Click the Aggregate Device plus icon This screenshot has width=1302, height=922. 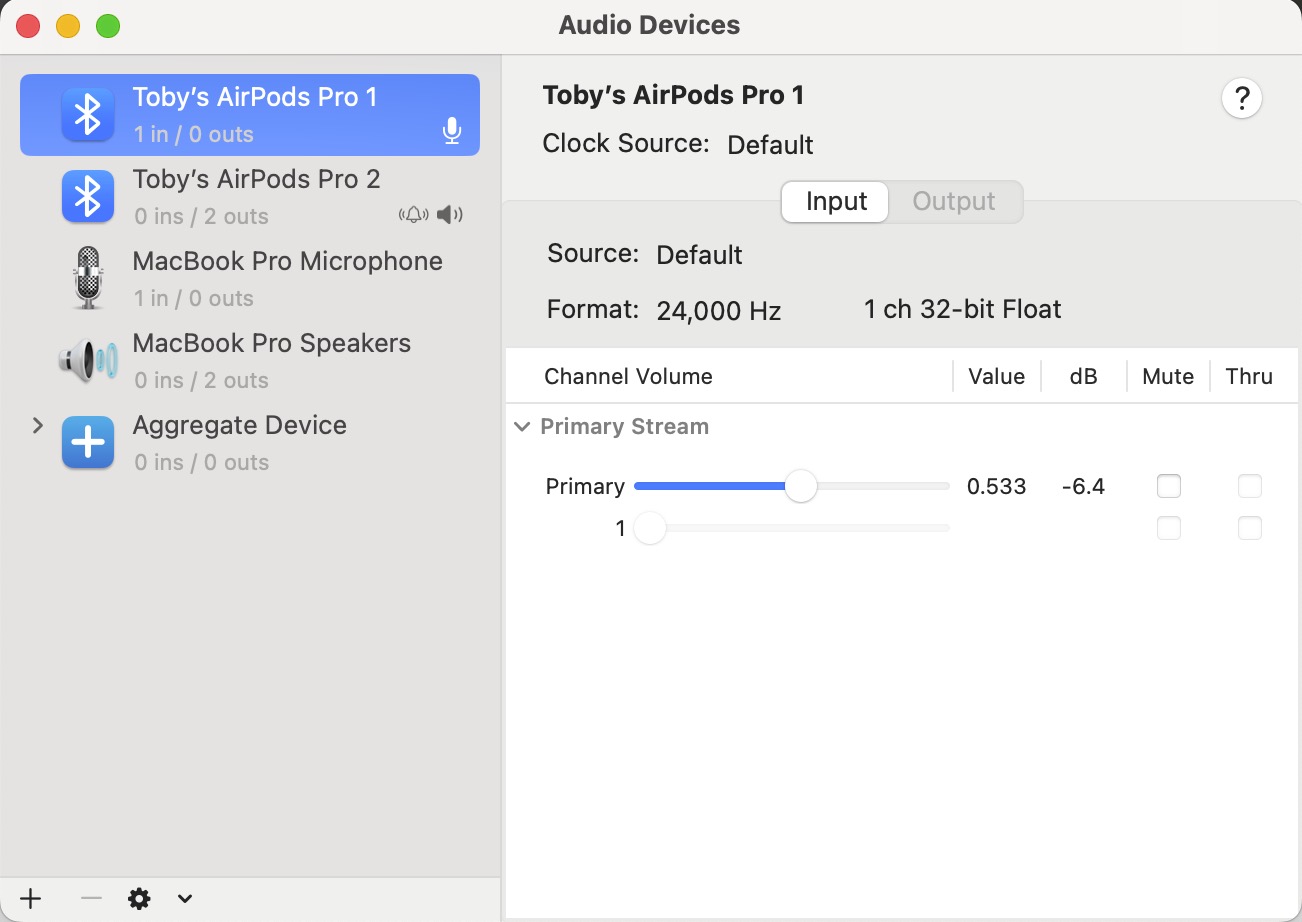coord(88,442)
